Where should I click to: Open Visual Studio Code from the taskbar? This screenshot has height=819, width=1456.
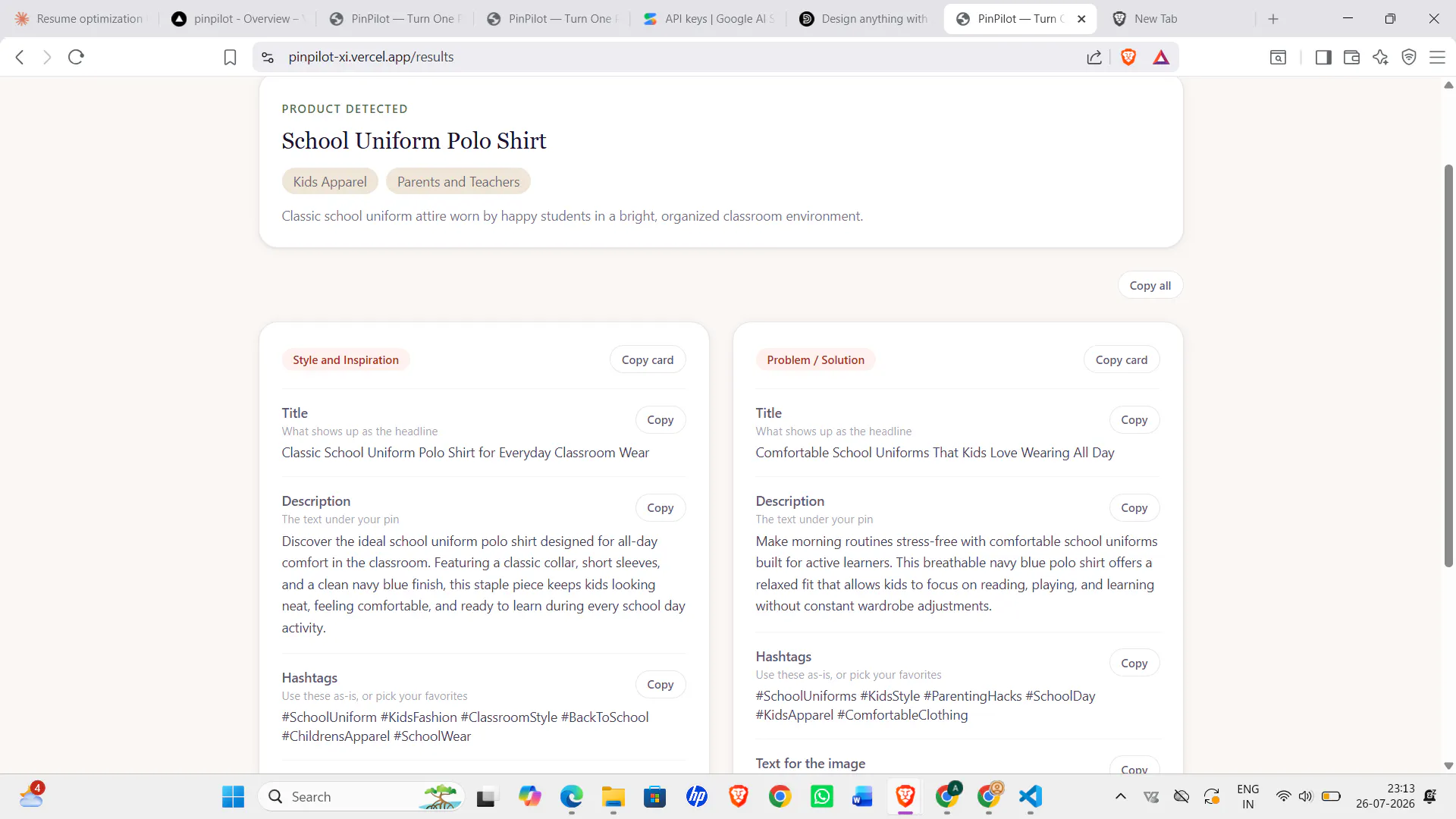(x=1031, y=796)
